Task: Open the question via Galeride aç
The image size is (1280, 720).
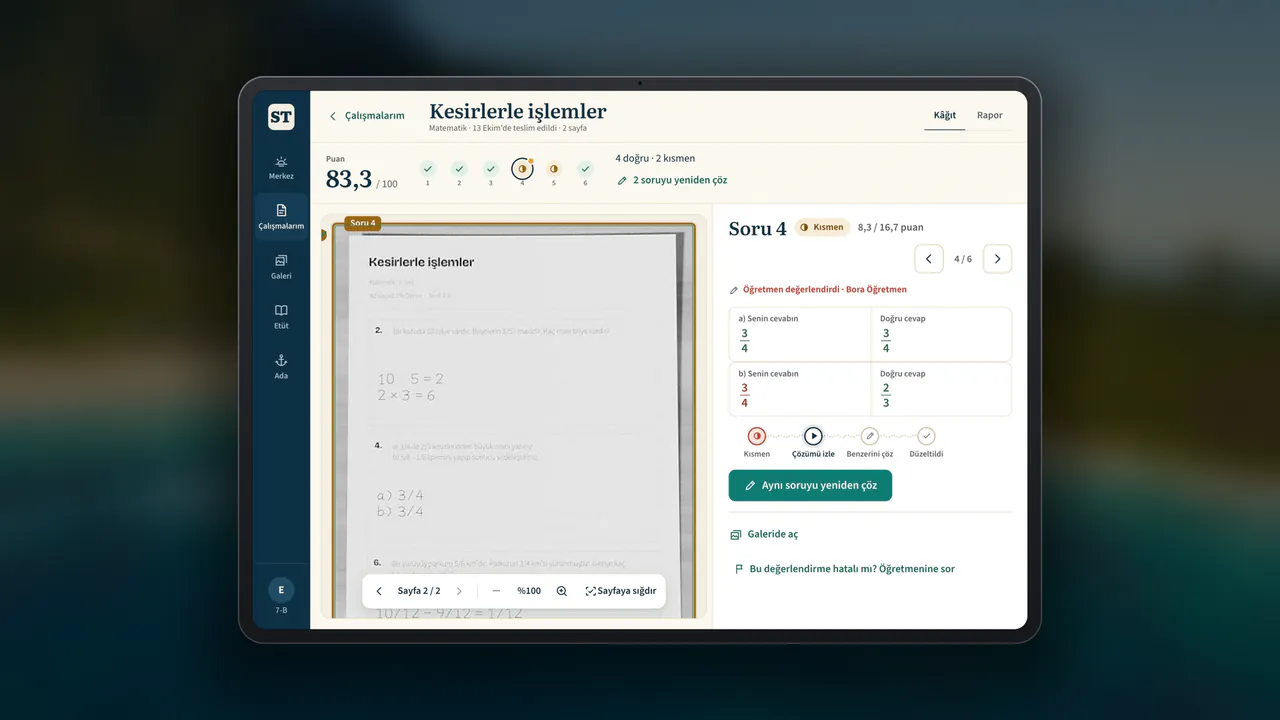Action: (765, 534)
